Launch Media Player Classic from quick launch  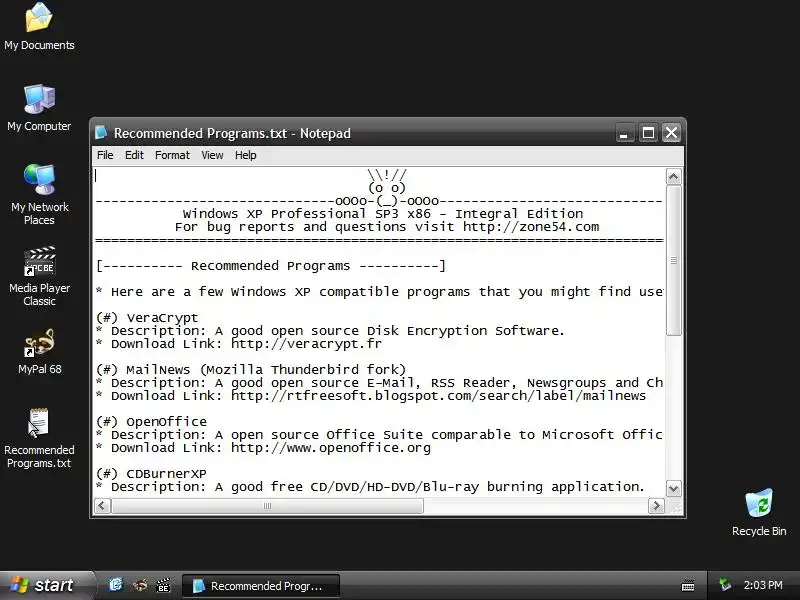tap(163, 585)
